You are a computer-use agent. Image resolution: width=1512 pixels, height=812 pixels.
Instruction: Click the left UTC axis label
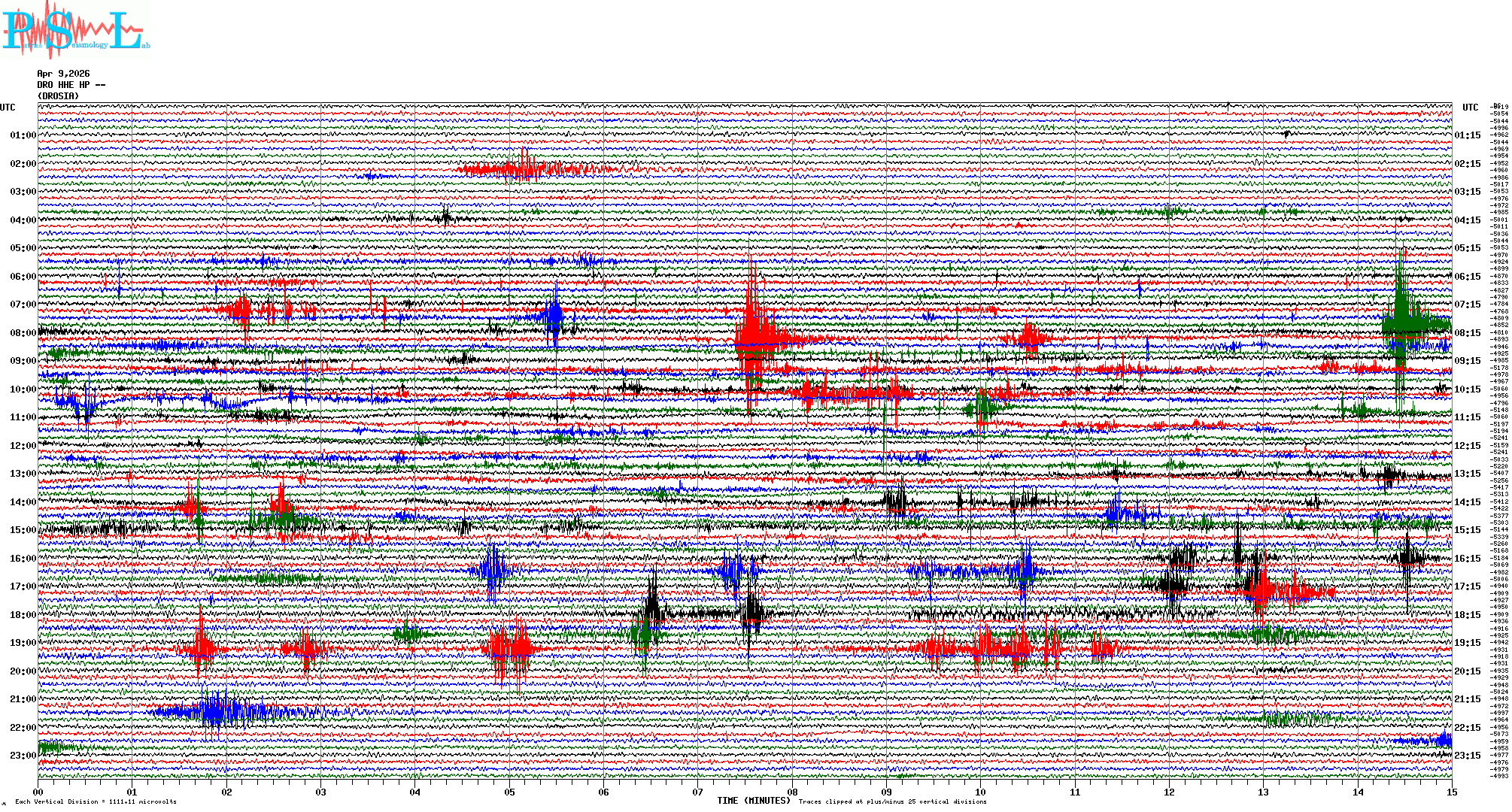coord(8,108)
